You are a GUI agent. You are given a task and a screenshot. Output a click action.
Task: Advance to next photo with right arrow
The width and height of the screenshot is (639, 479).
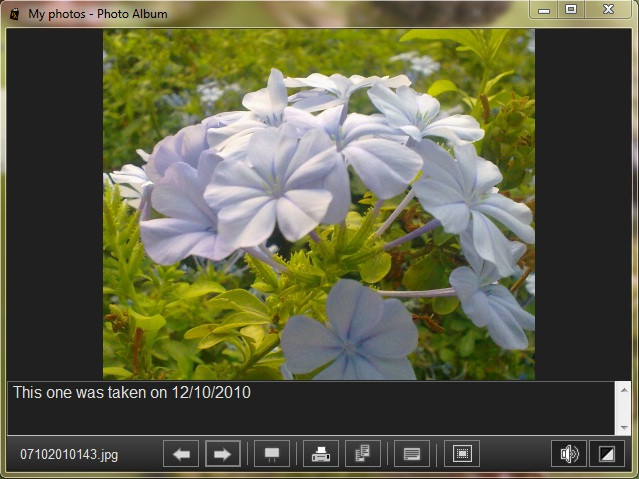coord(223,453)
